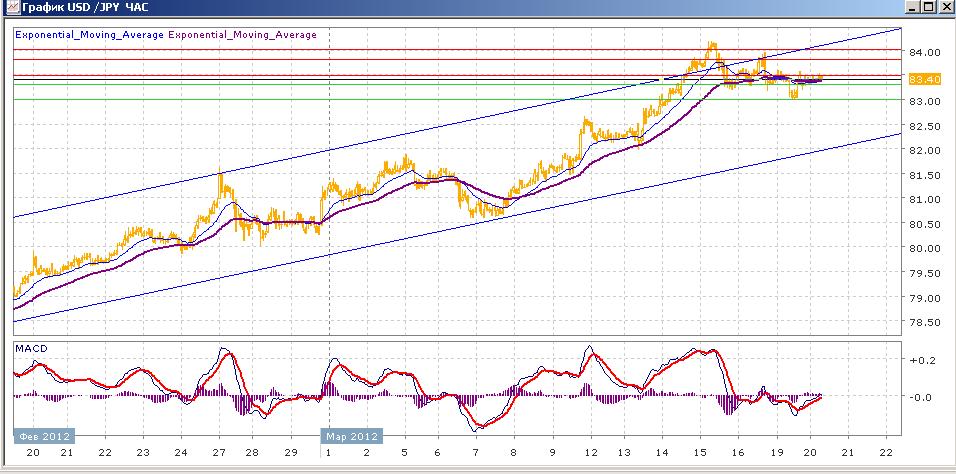Maximize the USD/JPY chart window
The width and height of the screenshot is (956, 474).
pyautogui.click(x=928, y=7)
